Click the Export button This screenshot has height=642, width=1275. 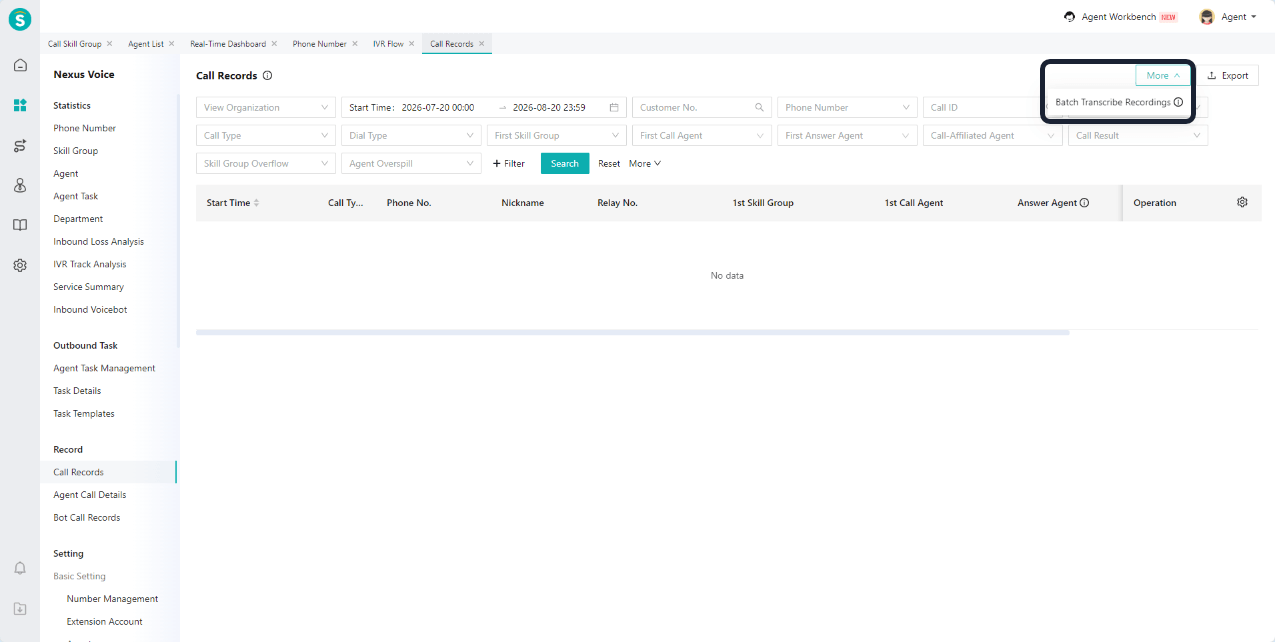pos(1228,75)
